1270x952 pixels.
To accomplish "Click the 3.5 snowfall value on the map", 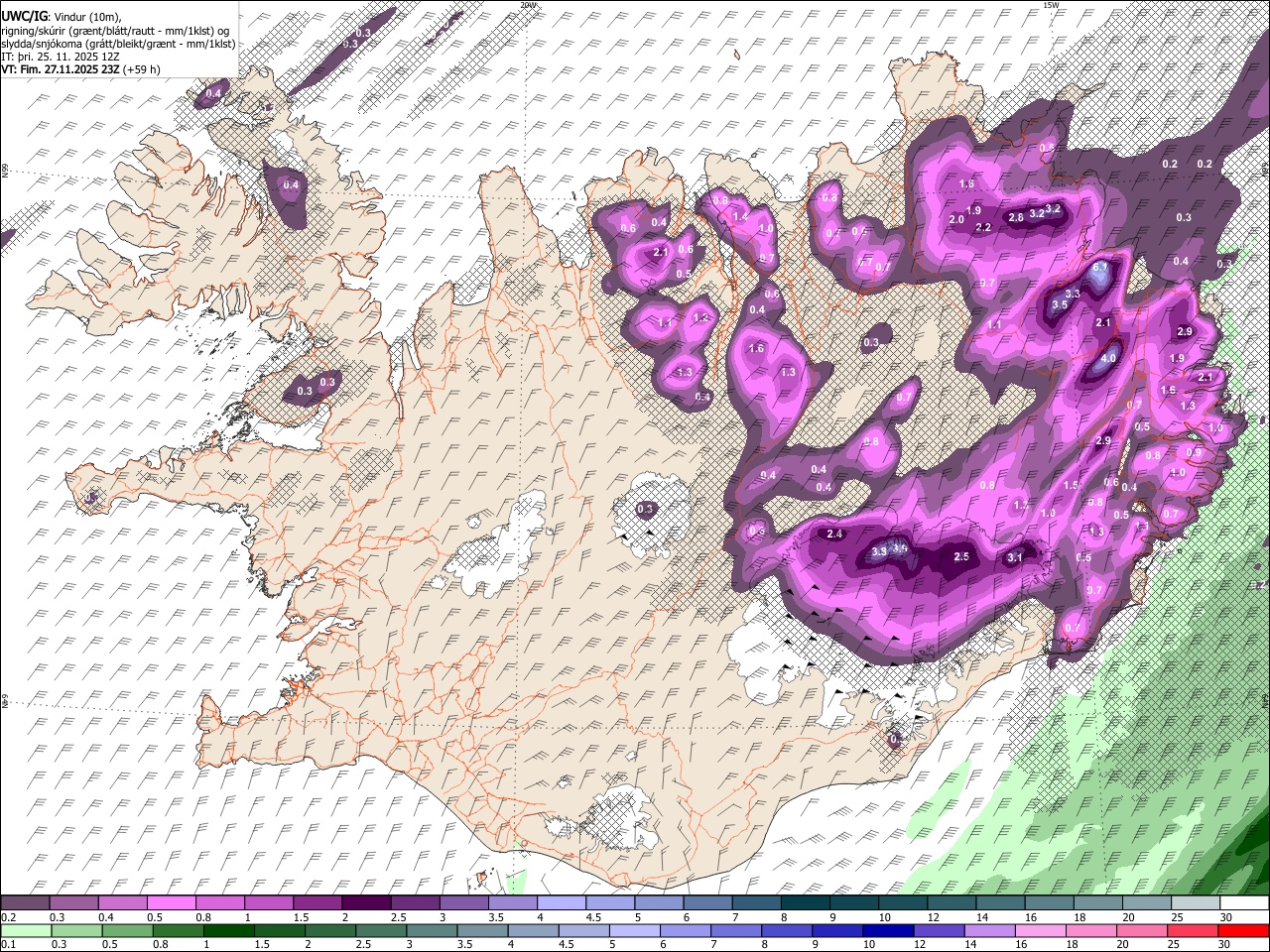I will (1060, 304).
